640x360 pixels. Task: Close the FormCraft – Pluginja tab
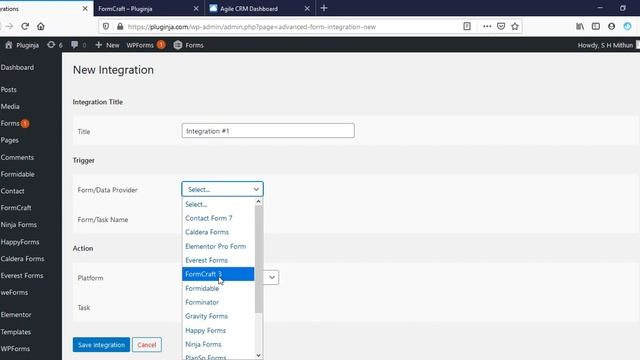click(x=196, y=8)
